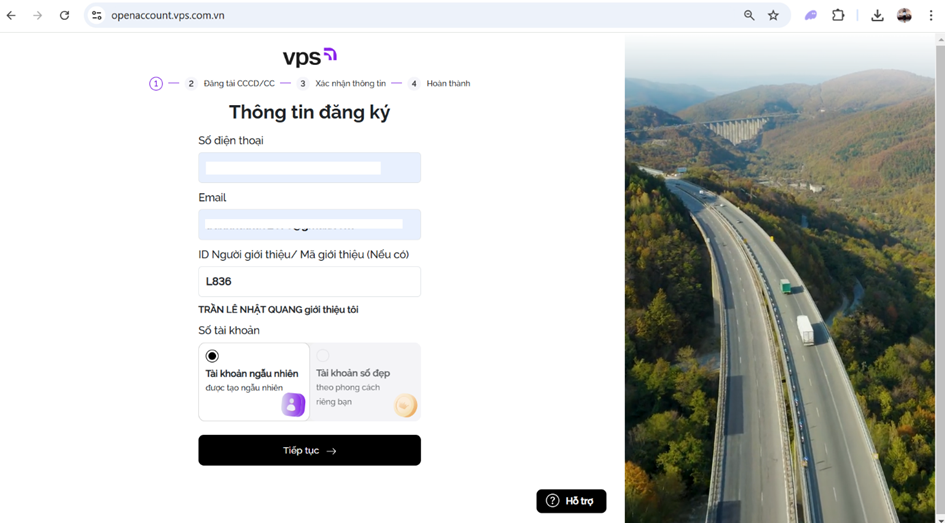Reload the page with refresh icon

point(64,16)
